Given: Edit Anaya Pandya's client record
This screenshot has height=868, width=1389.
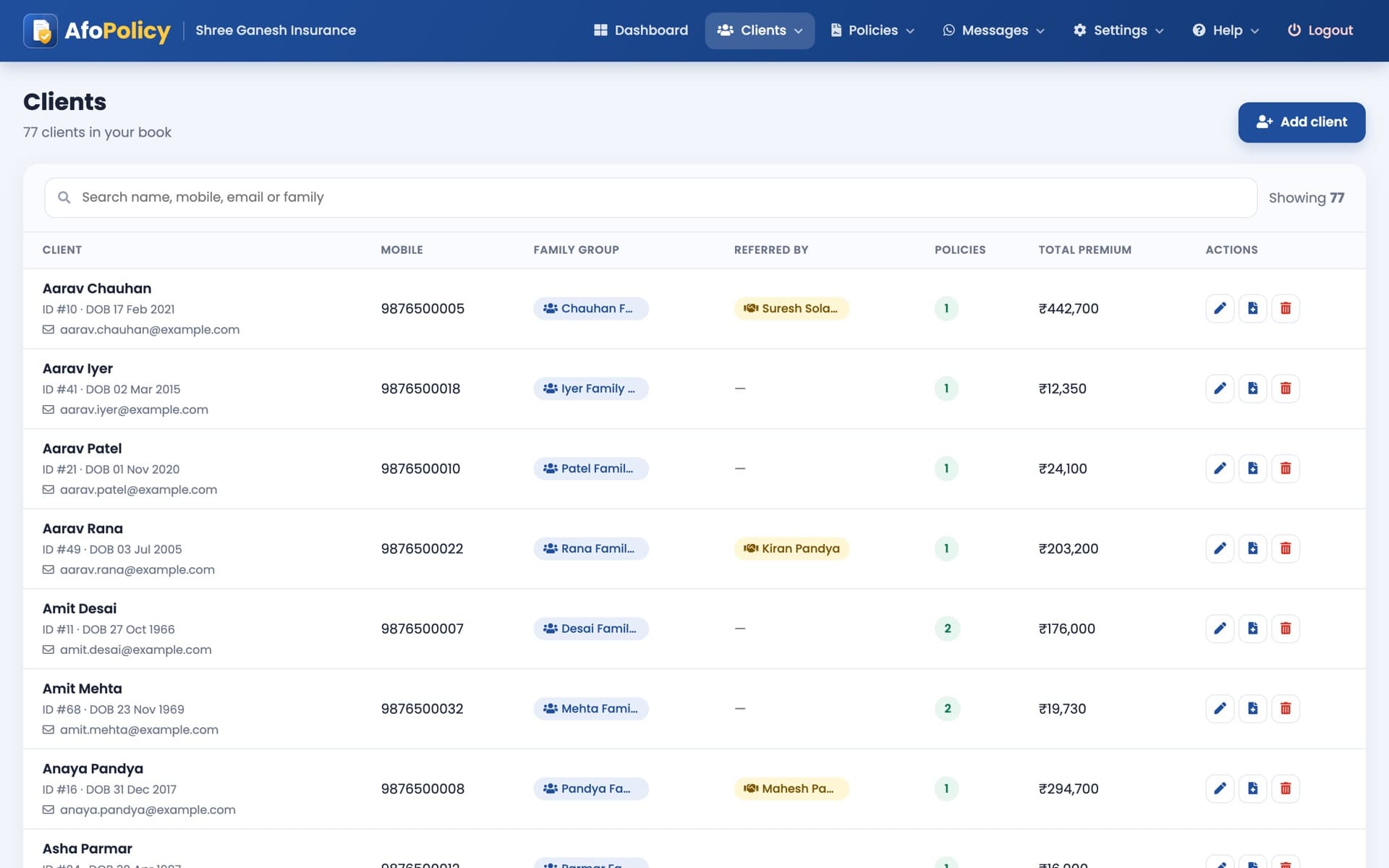Looking at the screenshot, I should click(1220, 788).
